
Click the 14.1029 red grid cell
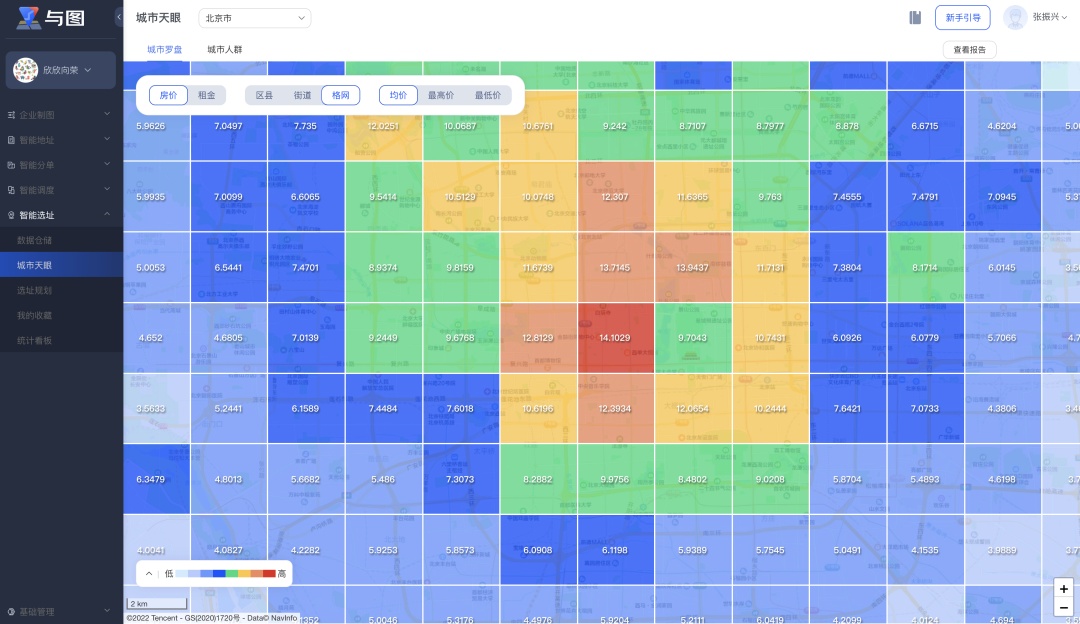(615, 338)
